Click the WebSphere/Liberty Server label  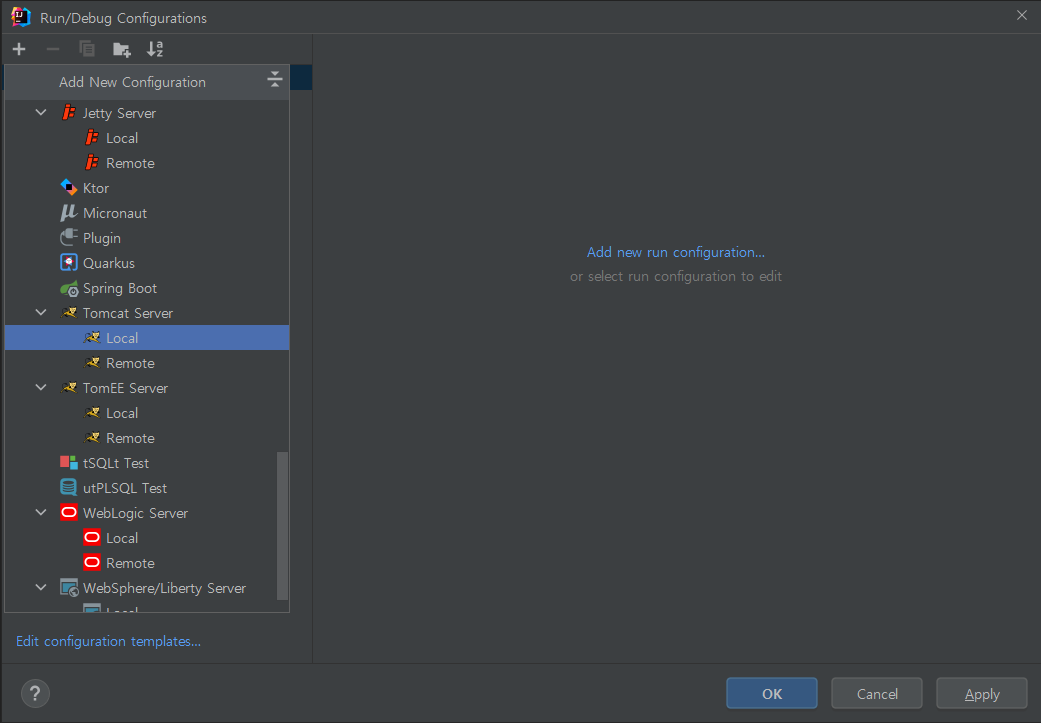(164, 588)
